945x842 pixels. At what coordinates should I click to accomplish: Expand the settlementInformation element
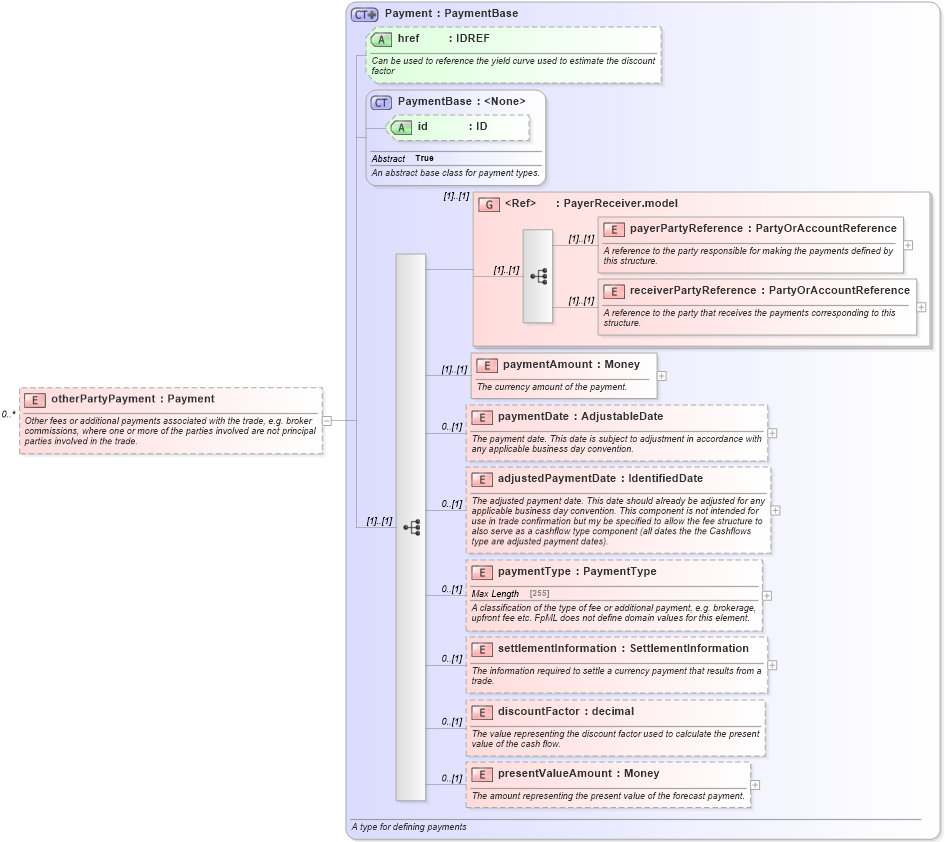[x=772, y=665]
